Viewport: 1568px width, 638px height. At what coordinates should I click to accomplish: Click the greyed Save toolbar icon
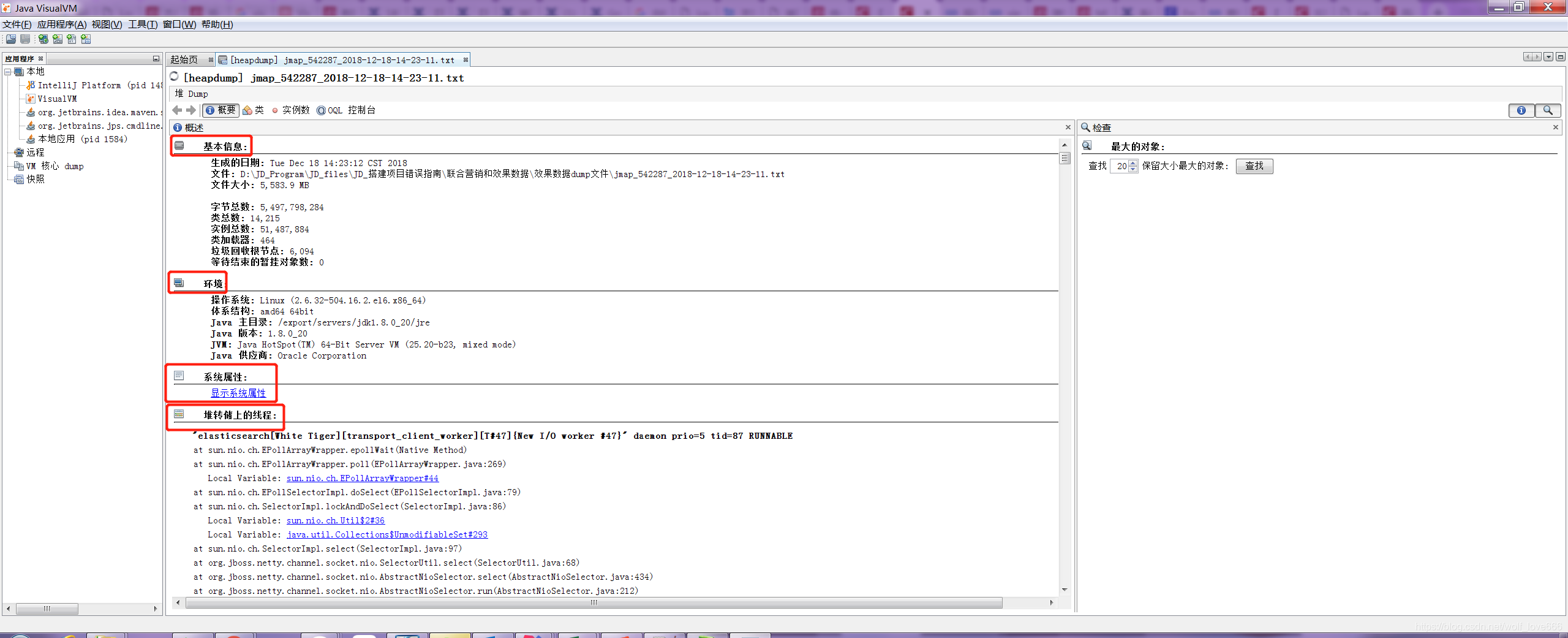tap(25, 39)
